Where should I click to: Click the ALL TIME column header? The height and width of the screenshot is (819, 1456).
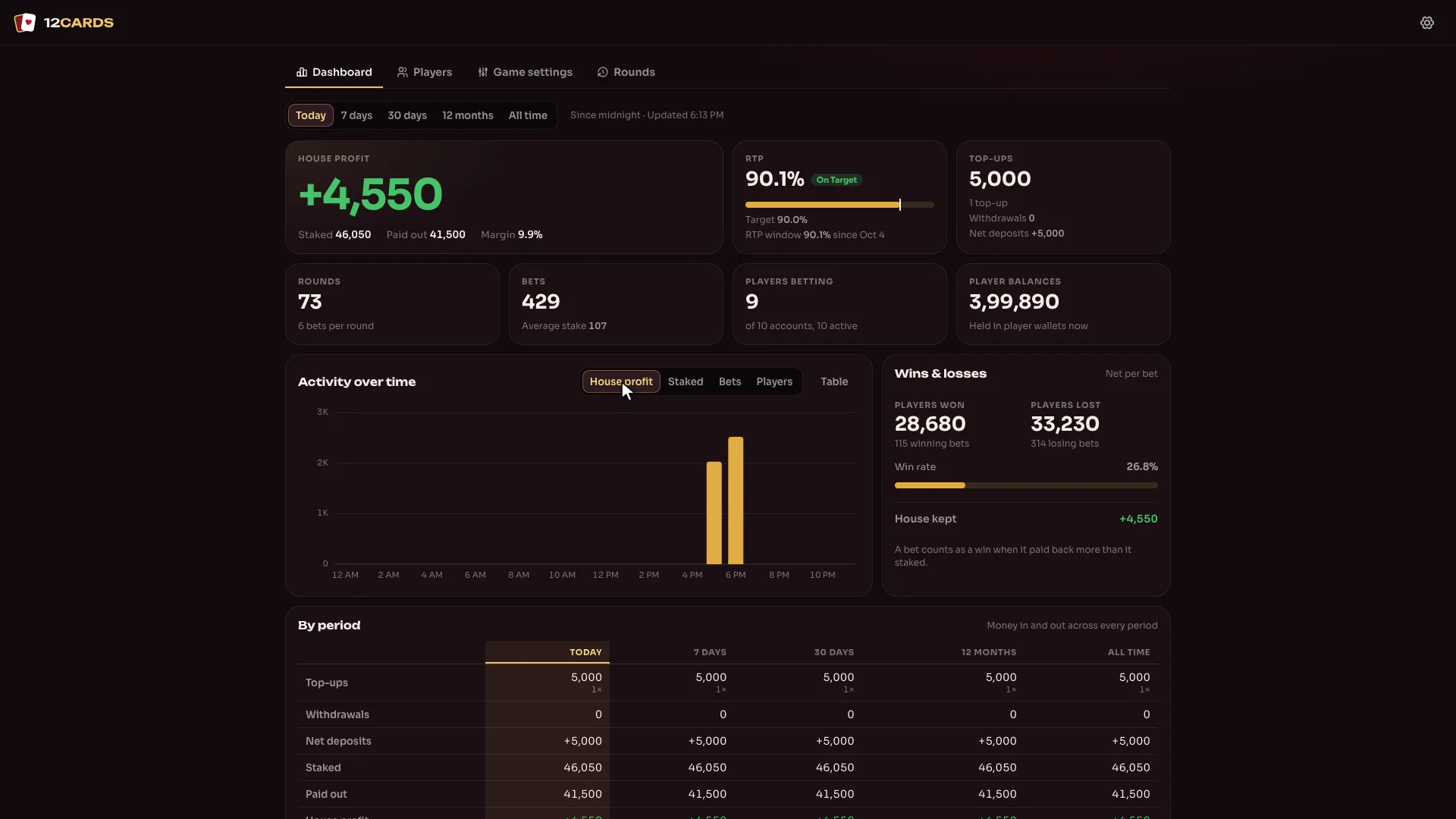click(1128, 652)
